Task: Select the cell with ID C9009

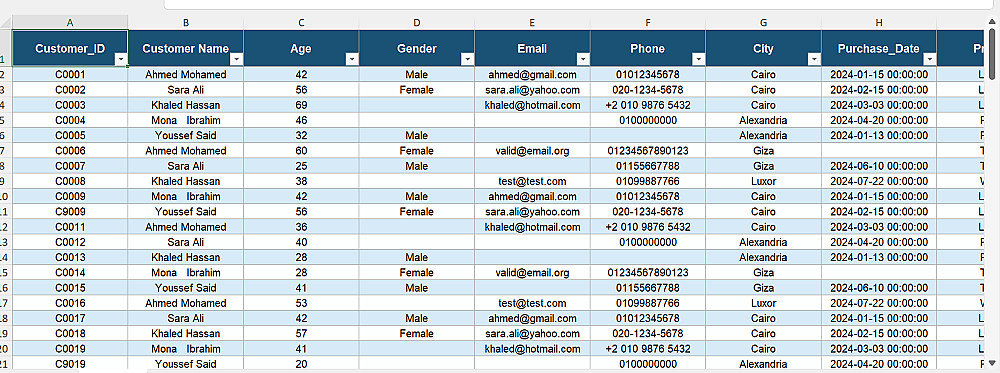Action: pyautogui.click(x=70, y=212)
